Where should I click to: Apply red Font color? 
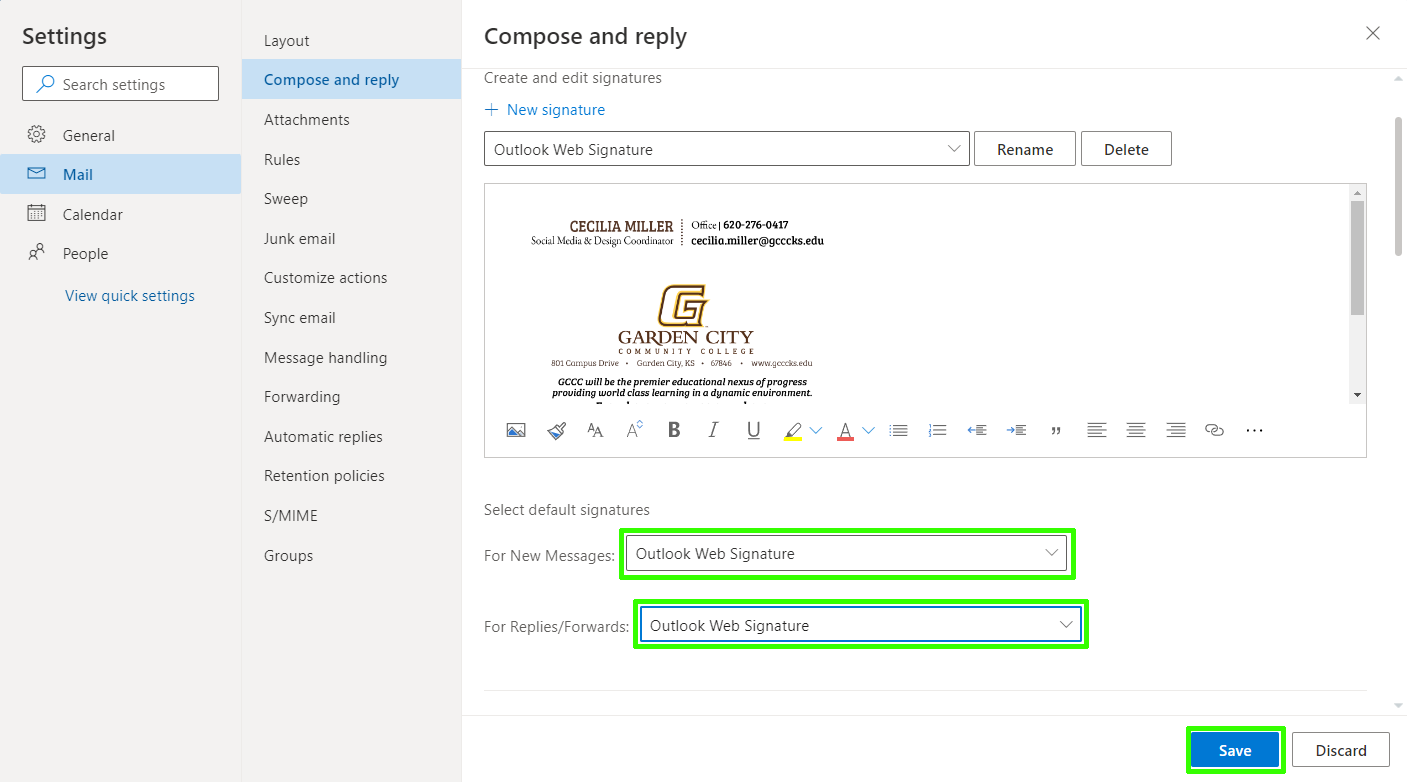(x=845, y=431)
